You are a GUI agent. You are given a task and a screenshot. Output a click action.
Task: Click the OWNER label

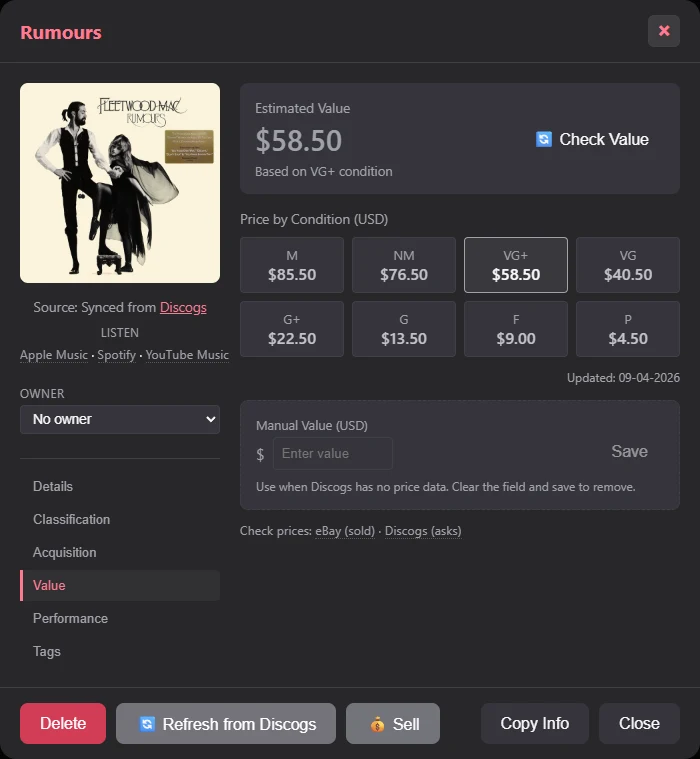42,394
